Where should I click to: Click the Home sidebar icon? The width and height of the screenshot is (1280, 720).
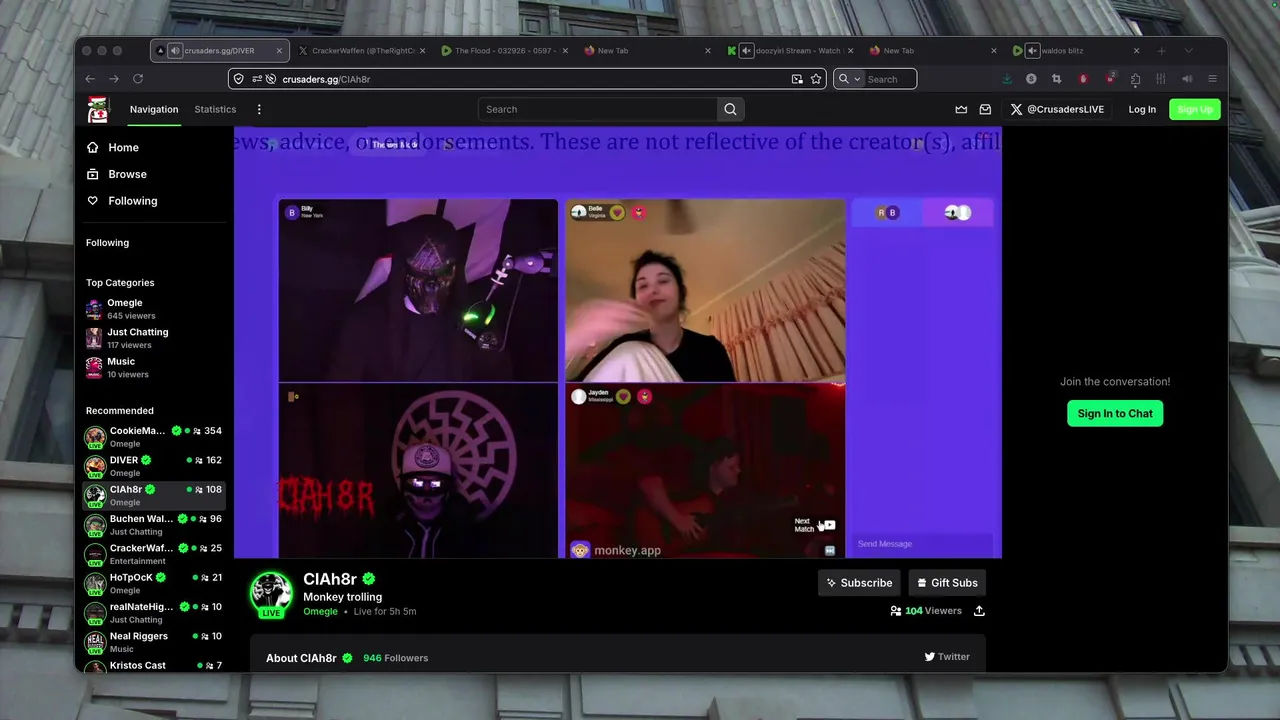point(93,147)
